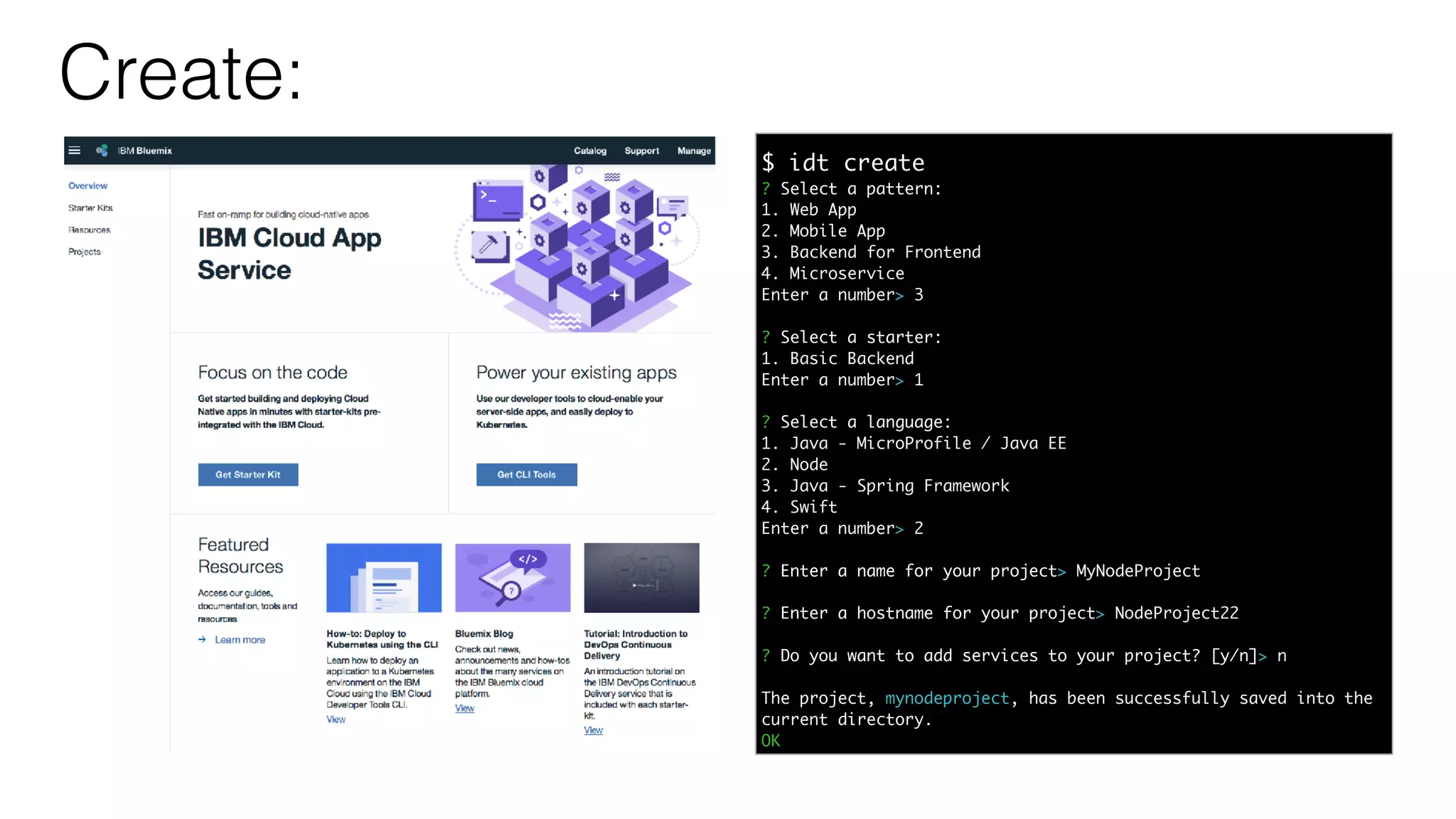Click '2. Mobile App' terminal line
The width and height of the screenshot is (1456, 819).
pos(823,231)
